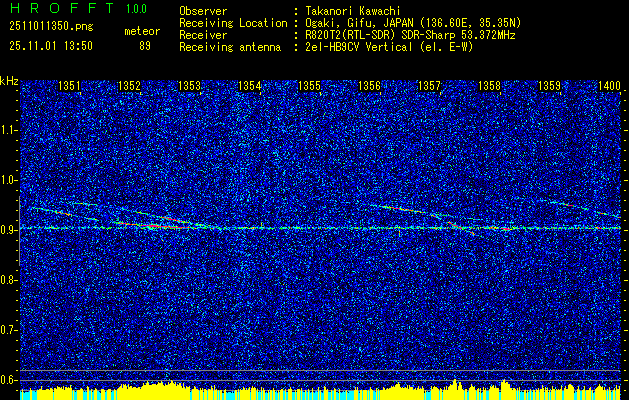The height and width of the screenshot is (400, 629).
Task: Click the file name 2511011350.png
Action: click(x=51, y=27)
